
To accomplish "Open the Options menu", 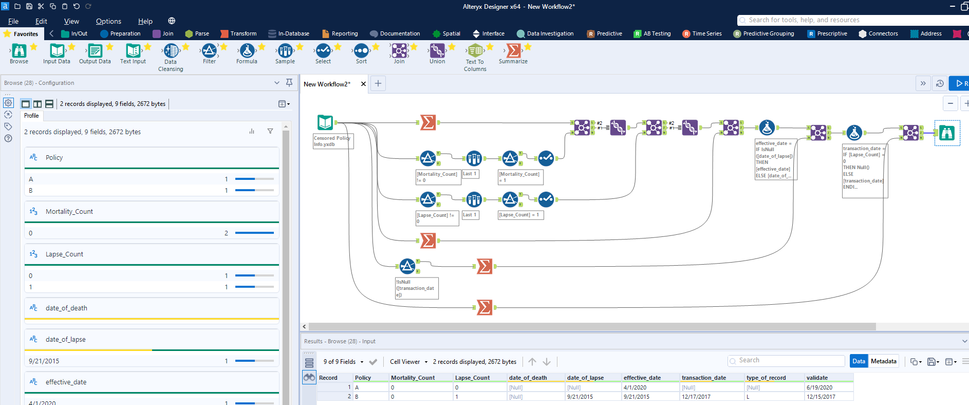I will [109, 21].
